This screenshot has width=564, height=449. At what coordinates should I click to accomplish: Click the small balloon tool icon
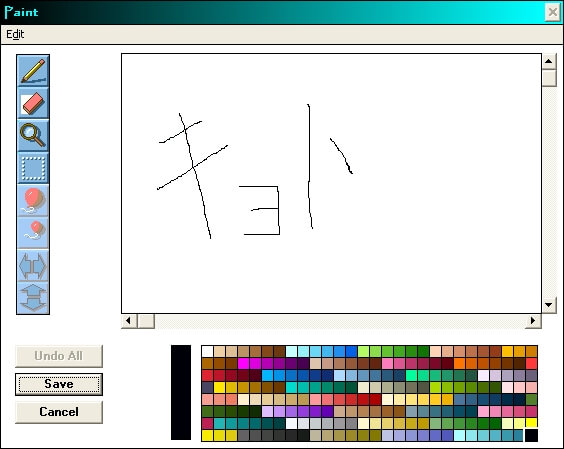tap(33, 233)
